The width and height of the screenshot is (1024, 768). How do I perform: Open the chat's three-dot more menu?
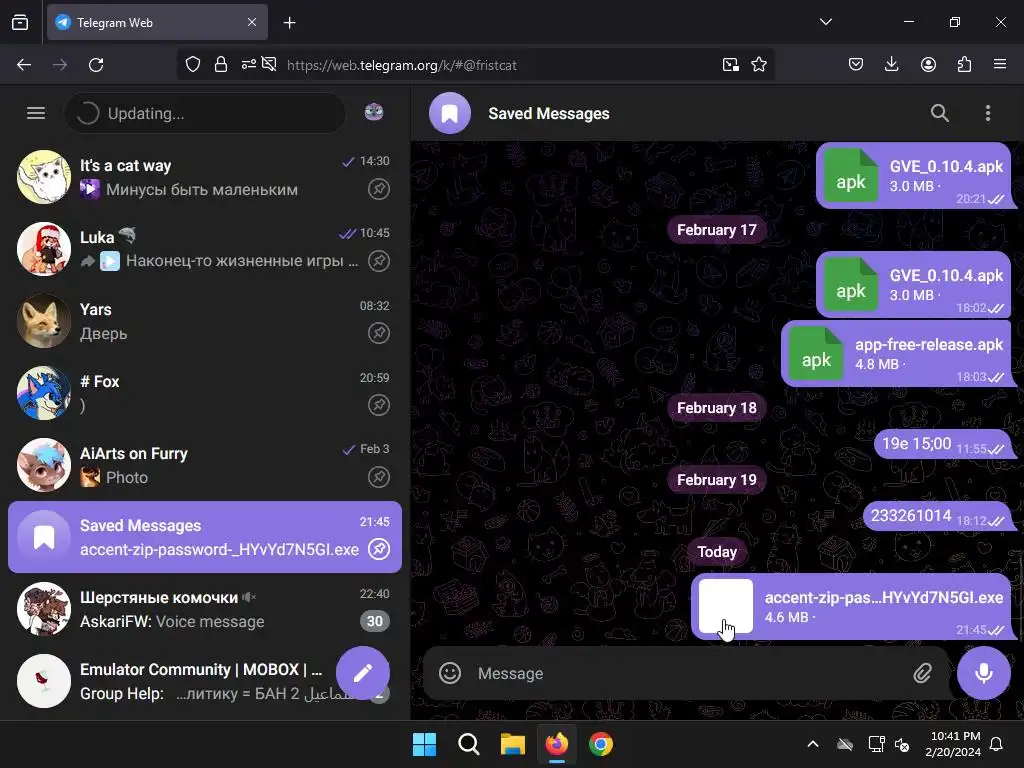[x=988, y=113]
